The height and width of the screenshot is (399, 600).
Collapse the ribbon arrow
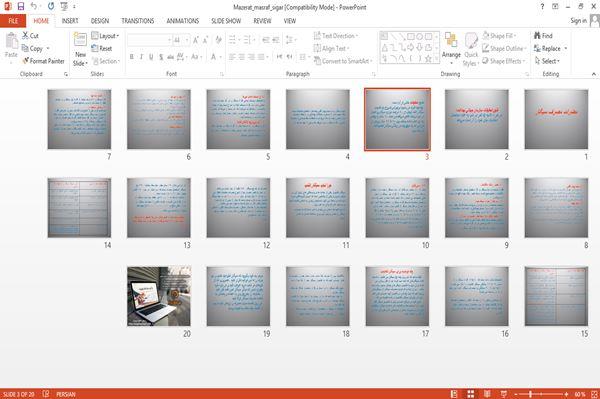tap(594, 74)
